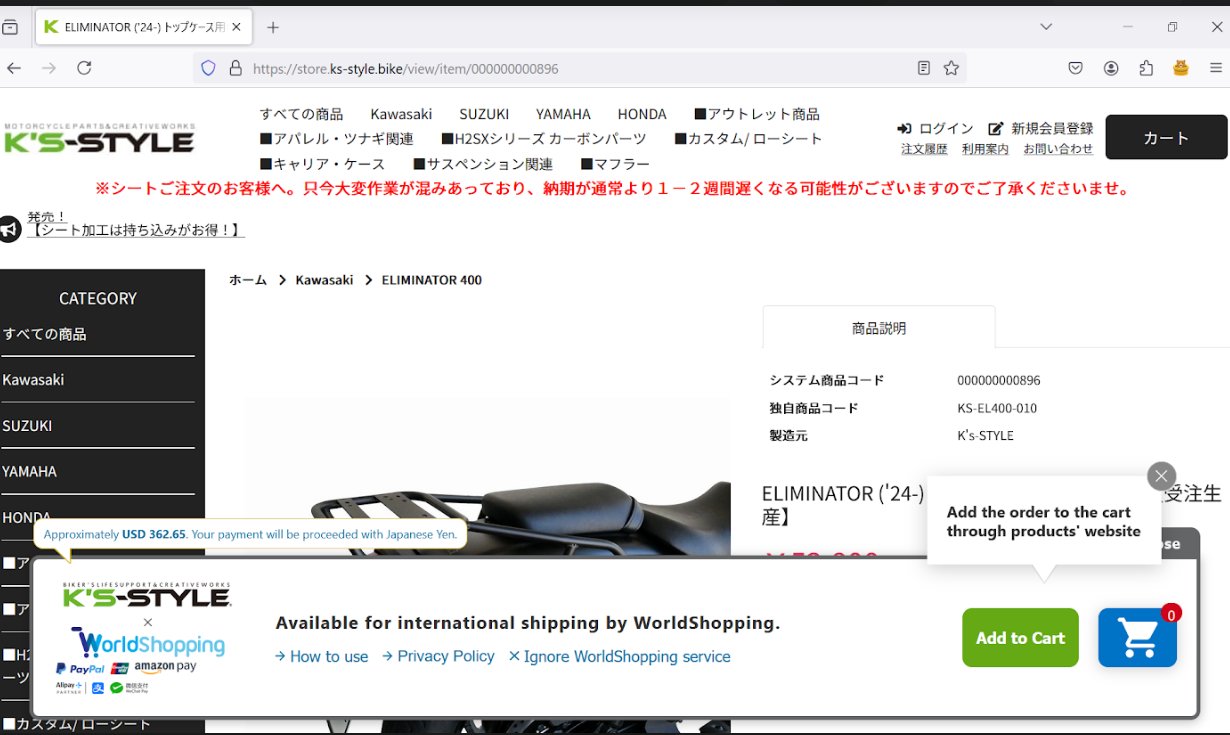Click the site padlock icon
Viewport: 1230px width, 735px height.
coord(236,68)
